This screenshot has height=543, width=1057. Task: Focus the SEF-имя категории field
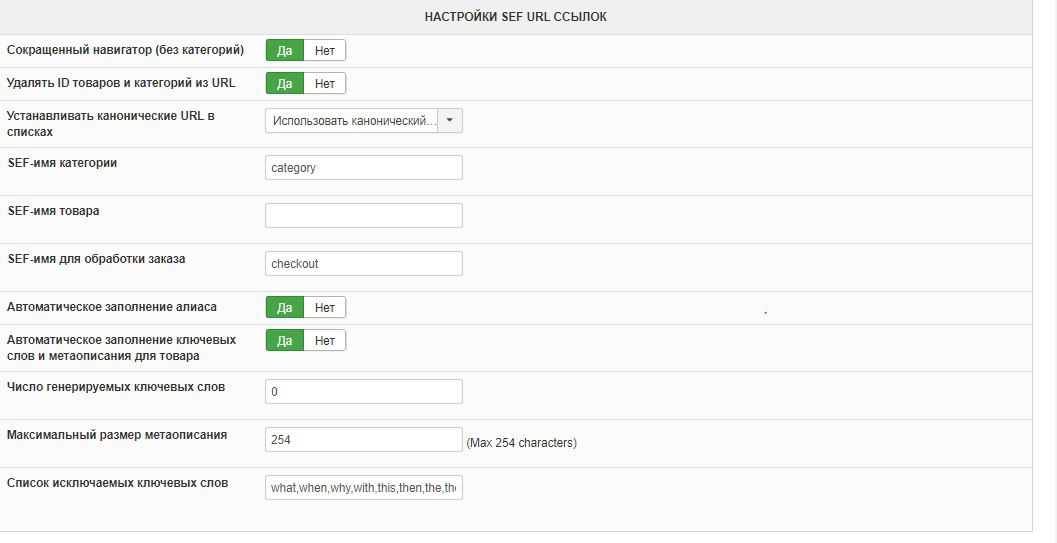[363, 168]
